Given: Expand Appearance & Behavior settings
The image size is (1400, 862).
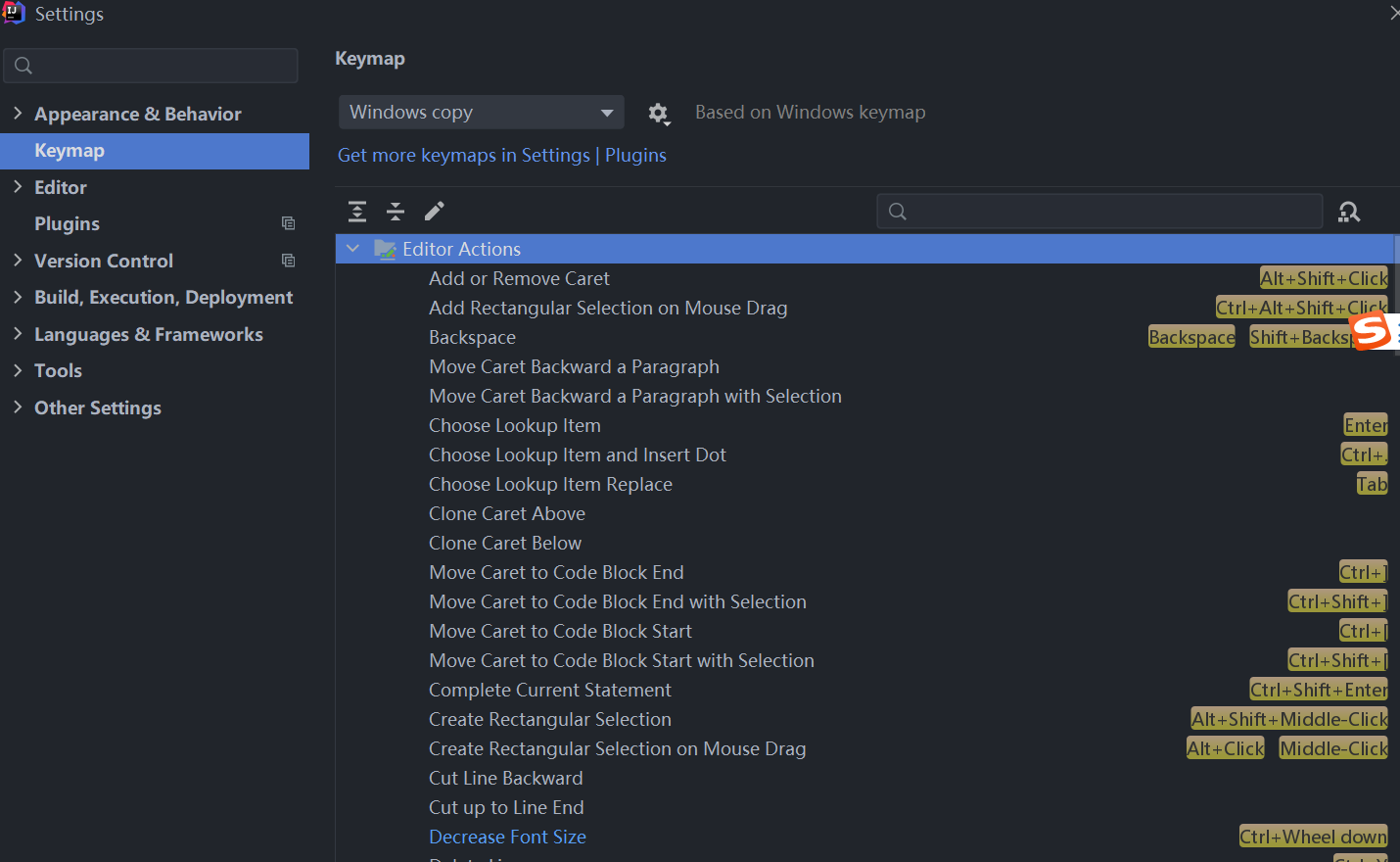Looking at the screenshot, I should click(18, 114).
